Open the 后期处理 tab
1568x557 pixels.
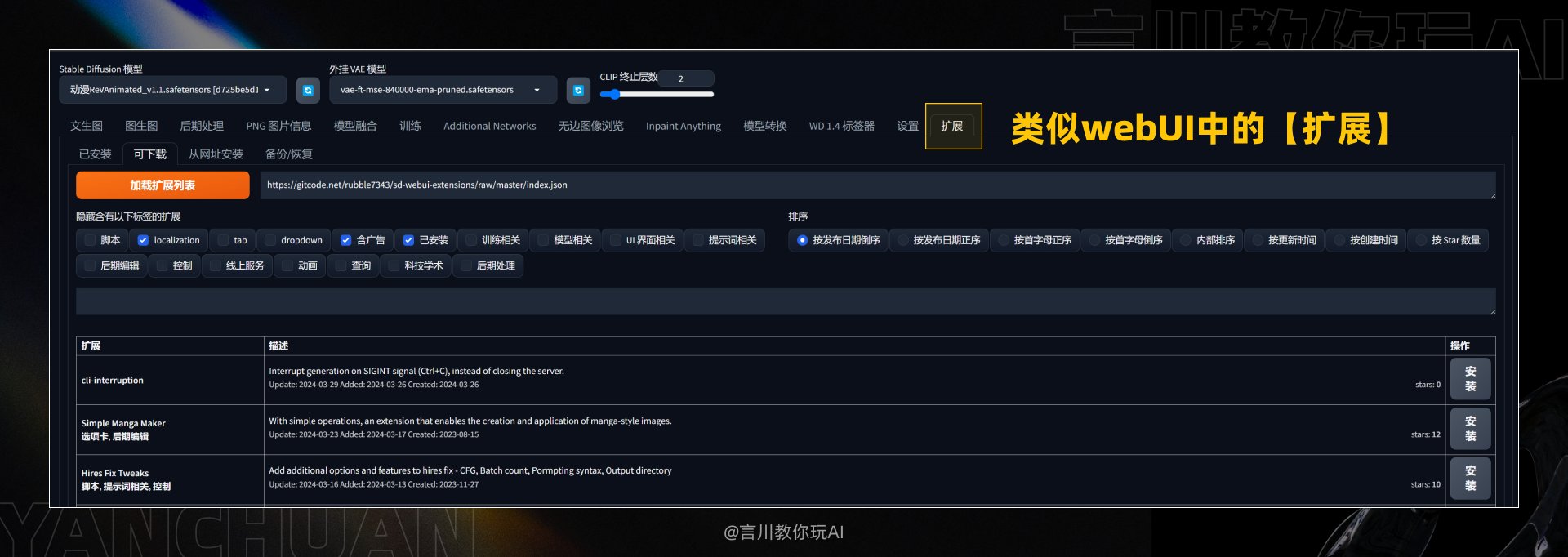tap(202, 126)
